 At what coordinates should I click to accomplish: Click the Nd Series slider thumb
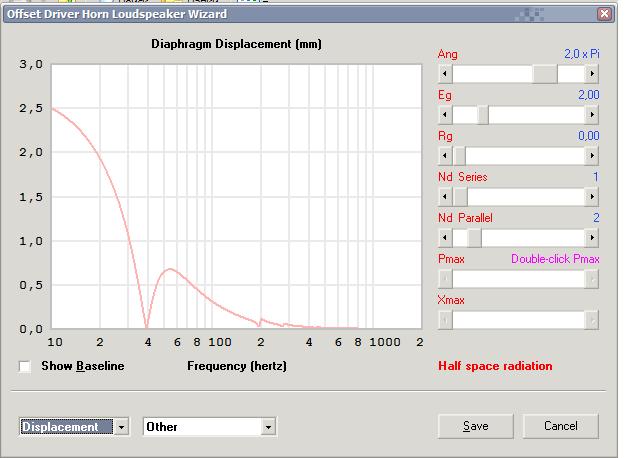click(x=460, y=197)
